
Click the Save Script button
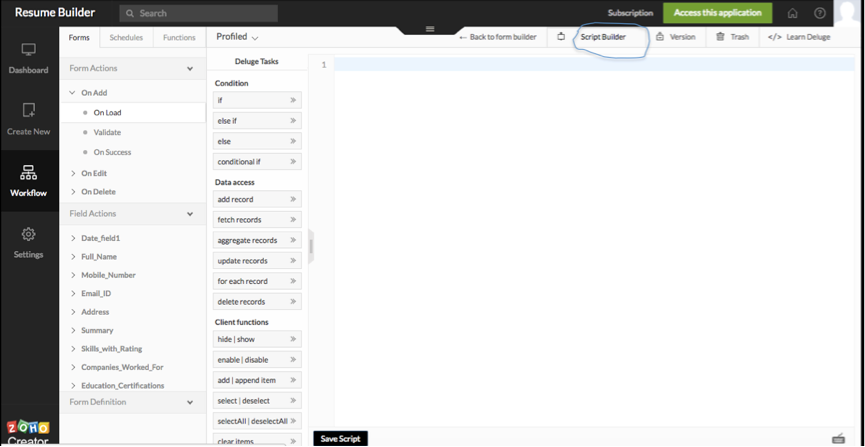(x=340, y=439)
